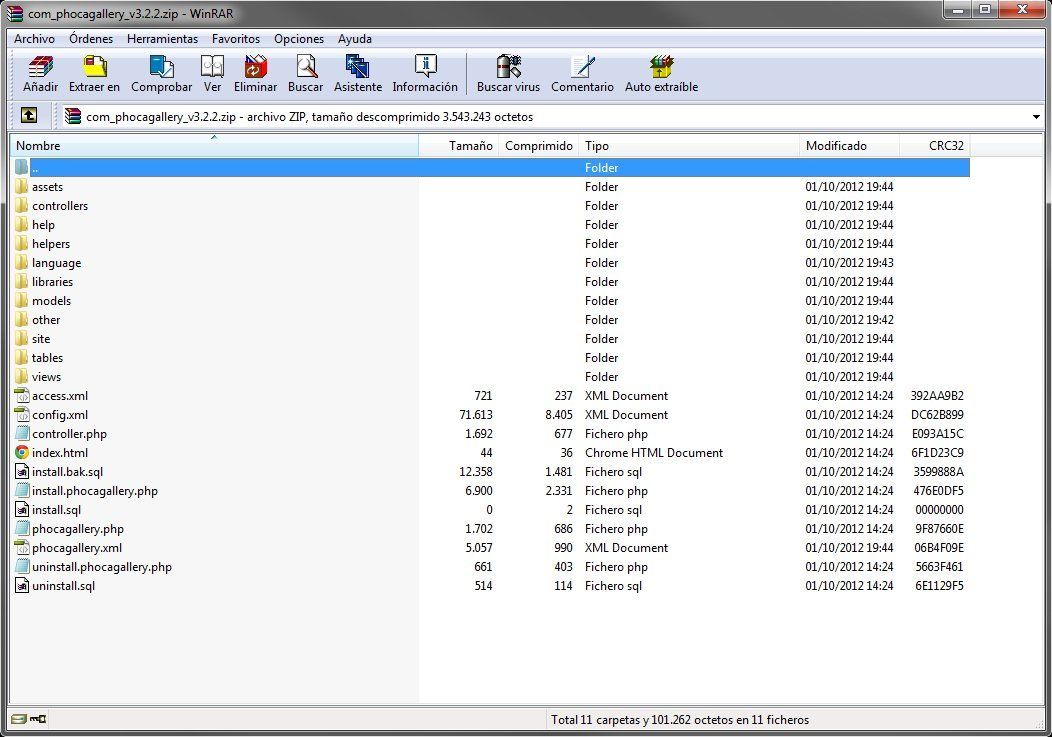Select the language folder row

click(x=491, y=262)
